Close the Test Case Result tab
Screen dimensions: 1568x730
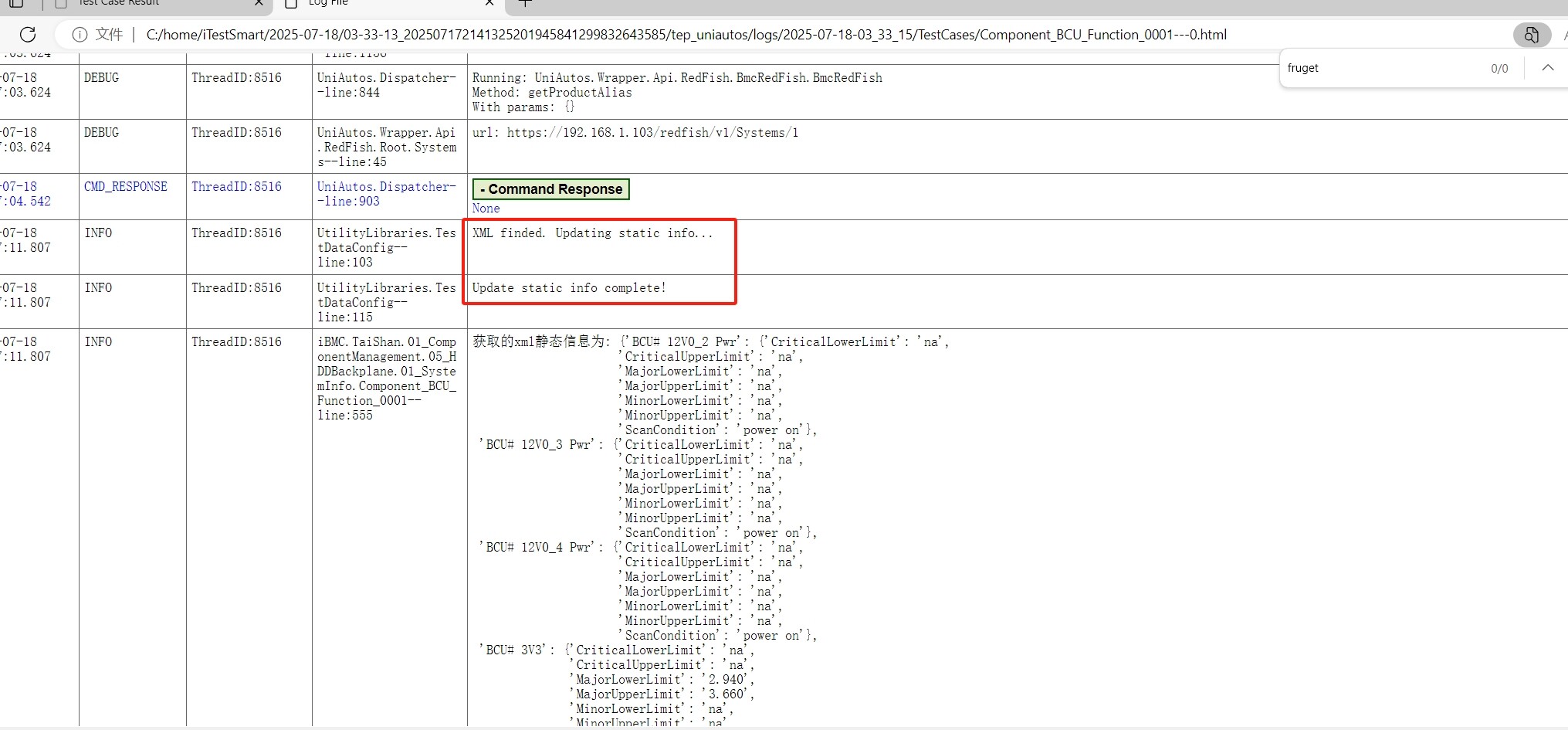[259, 3]
